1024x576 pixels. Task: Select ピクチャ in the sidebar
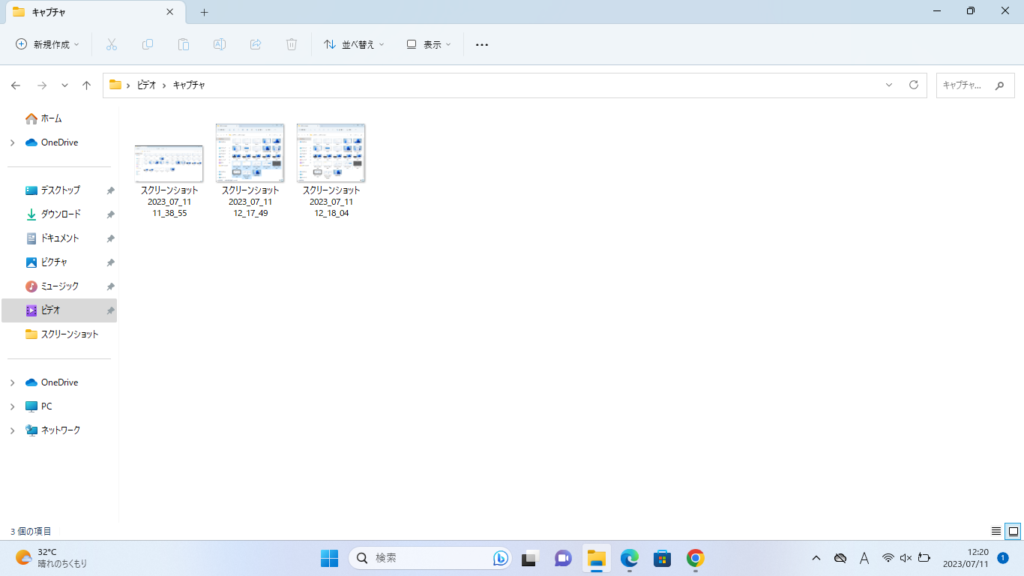tap(54, 262)
